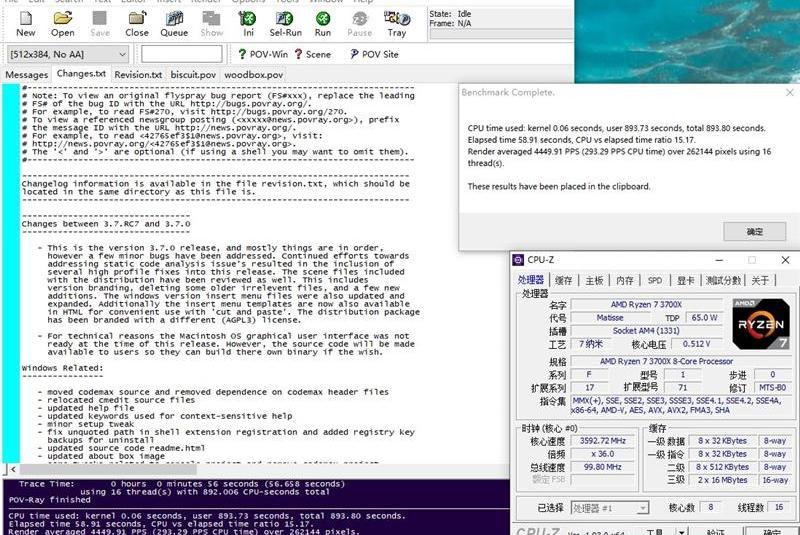Image resolution: width=800 pixels, height=535 pixels.
Task: Start rendering with the Run icon
Action: click(322, 24)
